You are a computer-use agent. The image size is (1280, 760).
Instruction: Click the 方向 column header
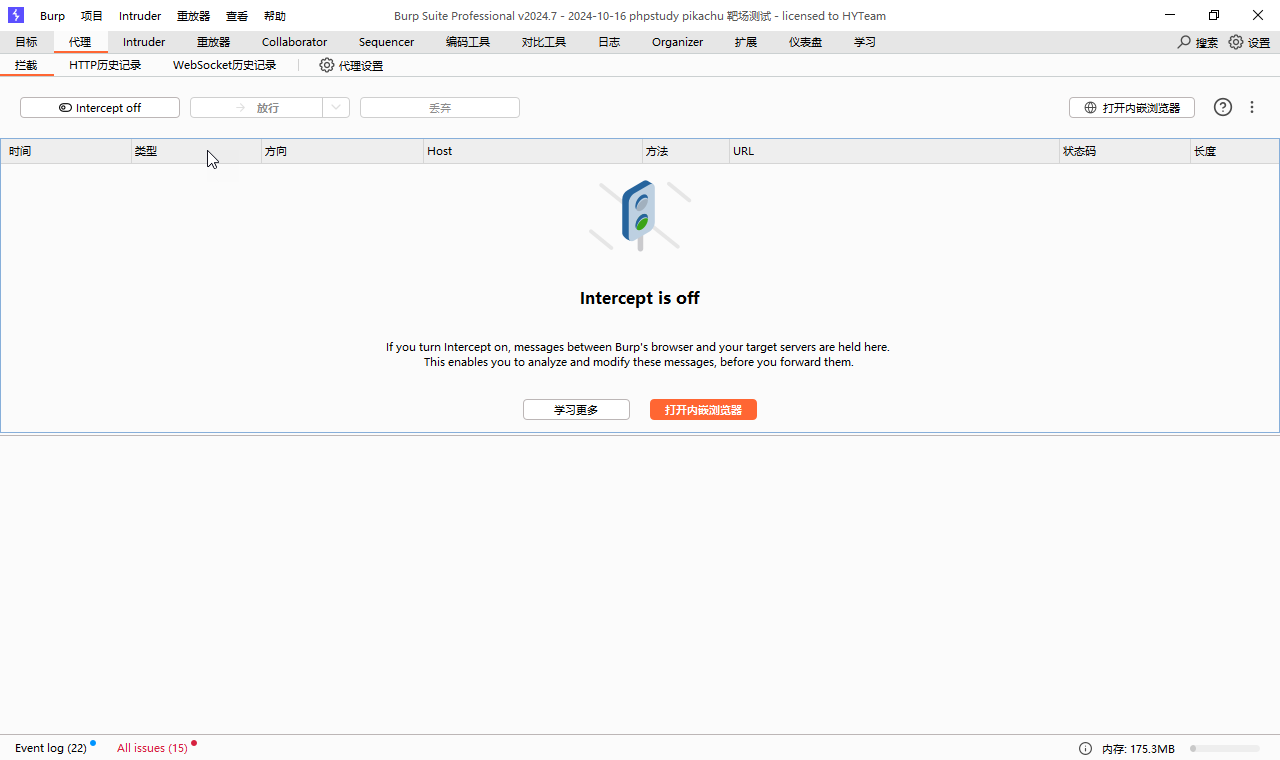click(x=342, y=151)
